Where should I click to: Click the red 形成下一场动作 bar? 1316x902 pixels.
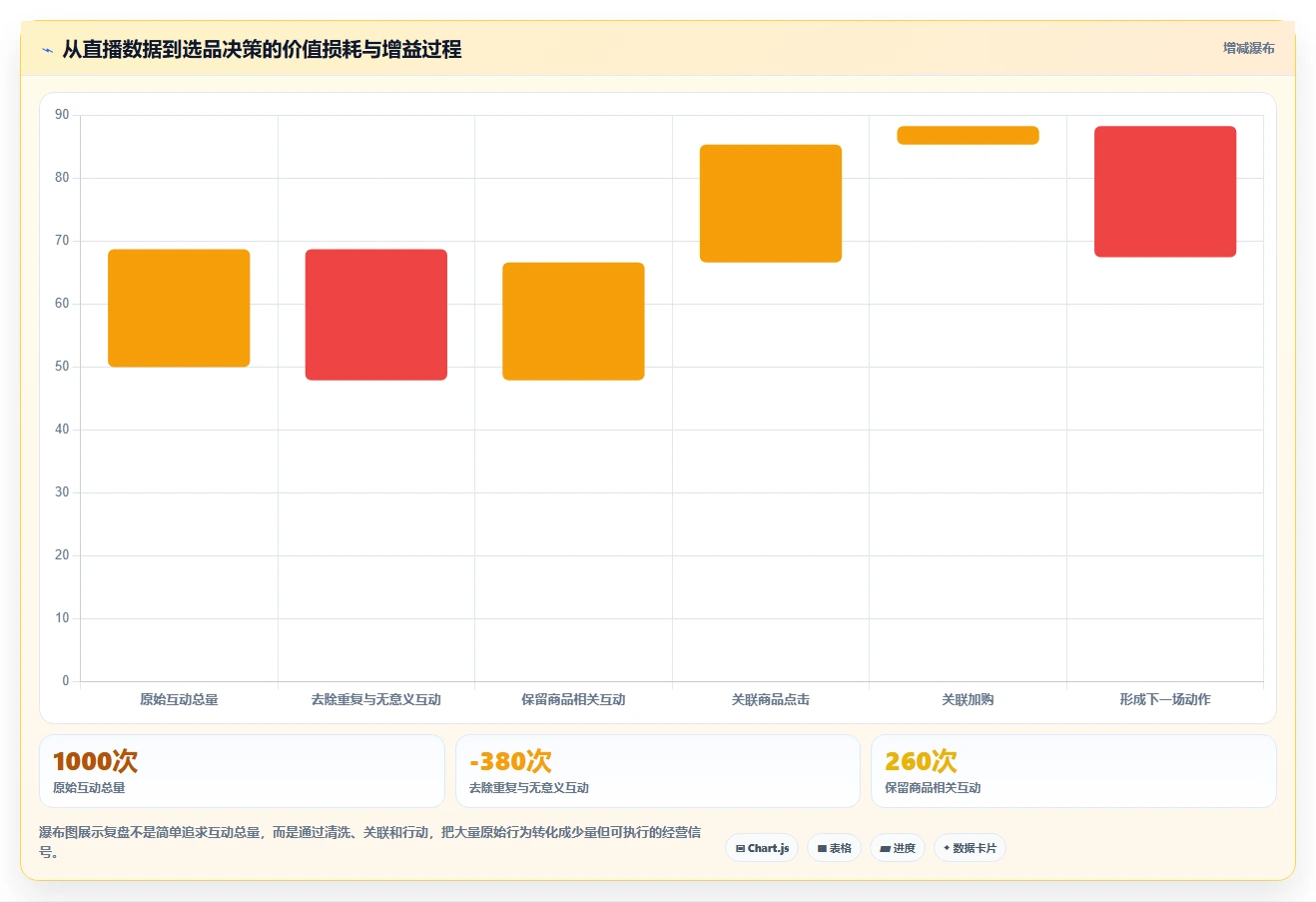[x=1165, y=192]
